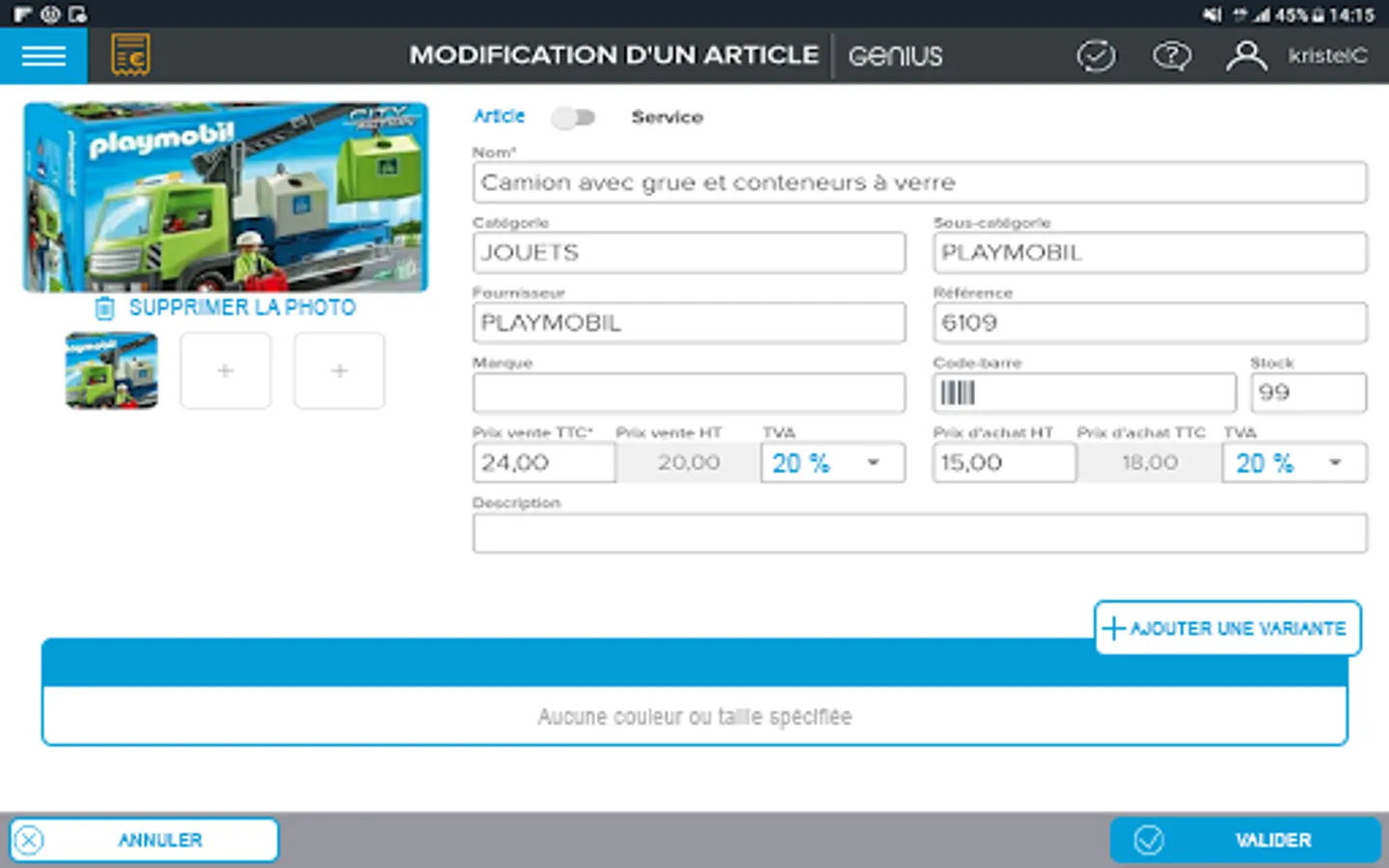Edit Prix d'achat HT 15,00

(1004, 463)
